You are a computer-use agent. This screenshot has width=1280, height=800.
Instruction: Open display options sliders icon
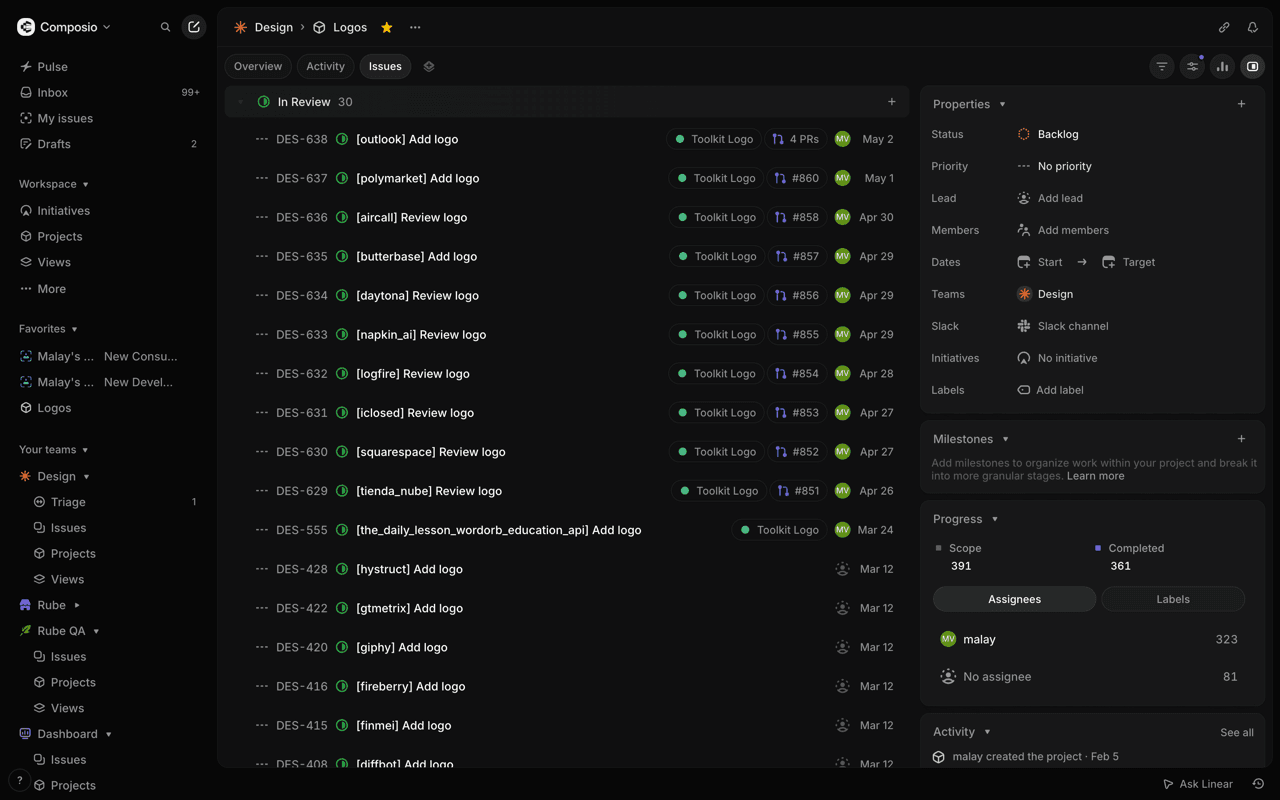click(x=1192, y=66)
